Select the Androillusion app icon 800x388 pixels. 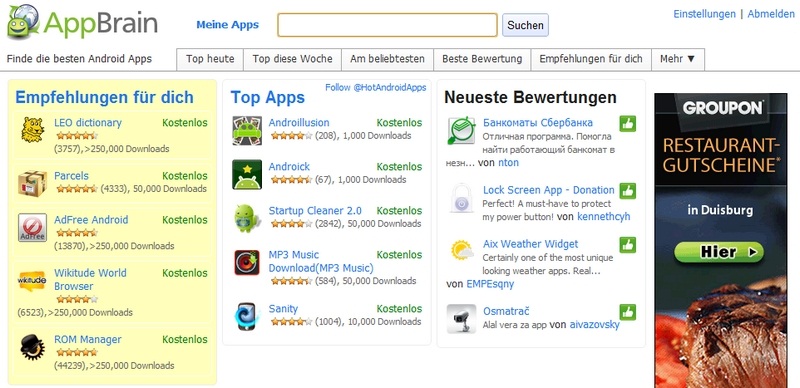pos(247,130)
